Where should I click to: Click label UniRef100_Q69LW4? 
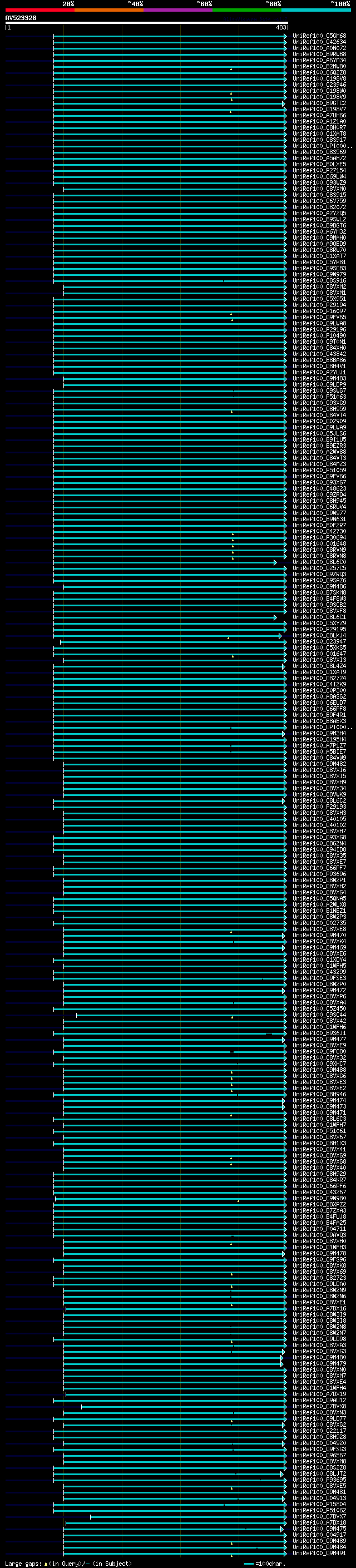point(319,176)
